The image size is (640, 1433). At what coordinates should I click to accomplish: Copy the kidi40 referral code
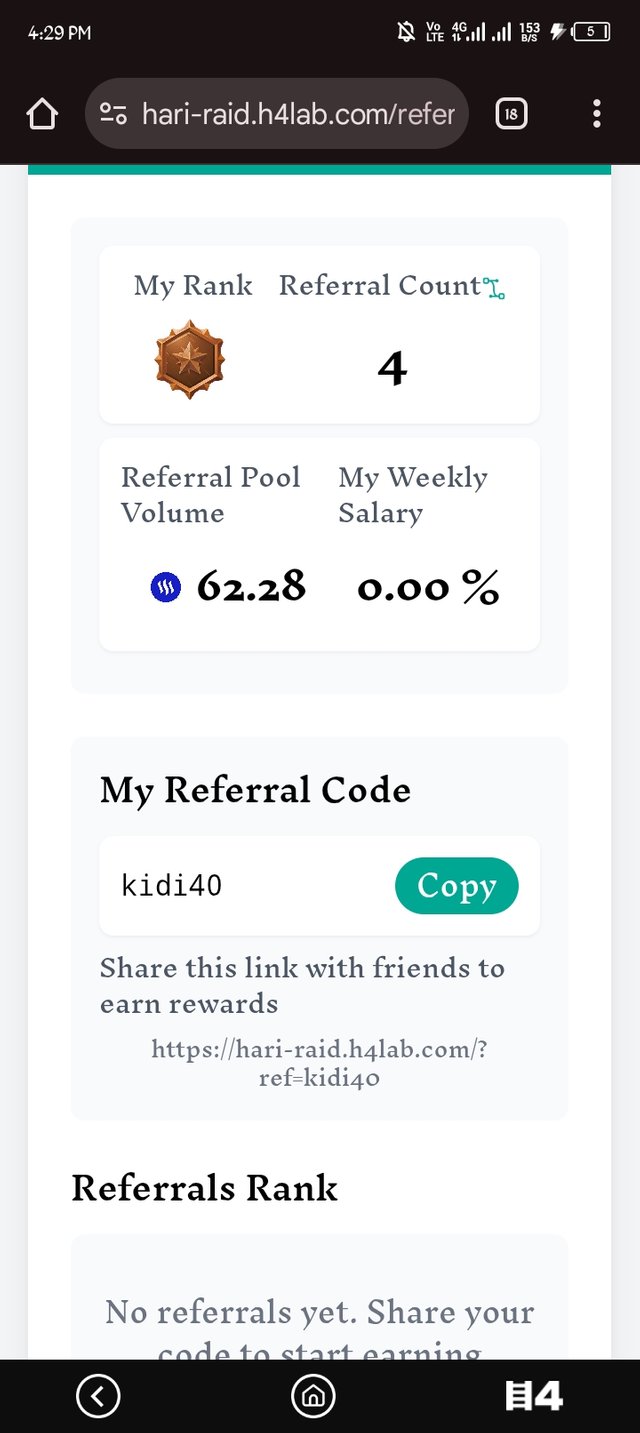point(457,886)
